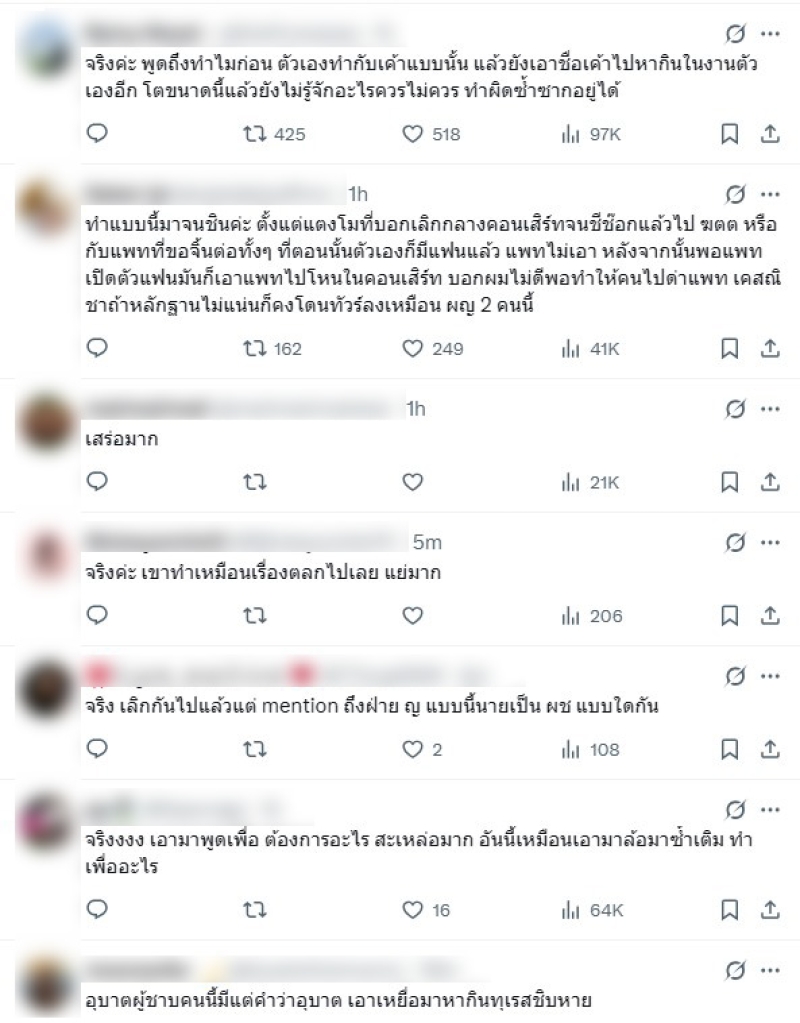Open more options menu on 41K views reply
Viewport: 800px width, 1023px height.
pyautogui.click(x=771, y=194)
